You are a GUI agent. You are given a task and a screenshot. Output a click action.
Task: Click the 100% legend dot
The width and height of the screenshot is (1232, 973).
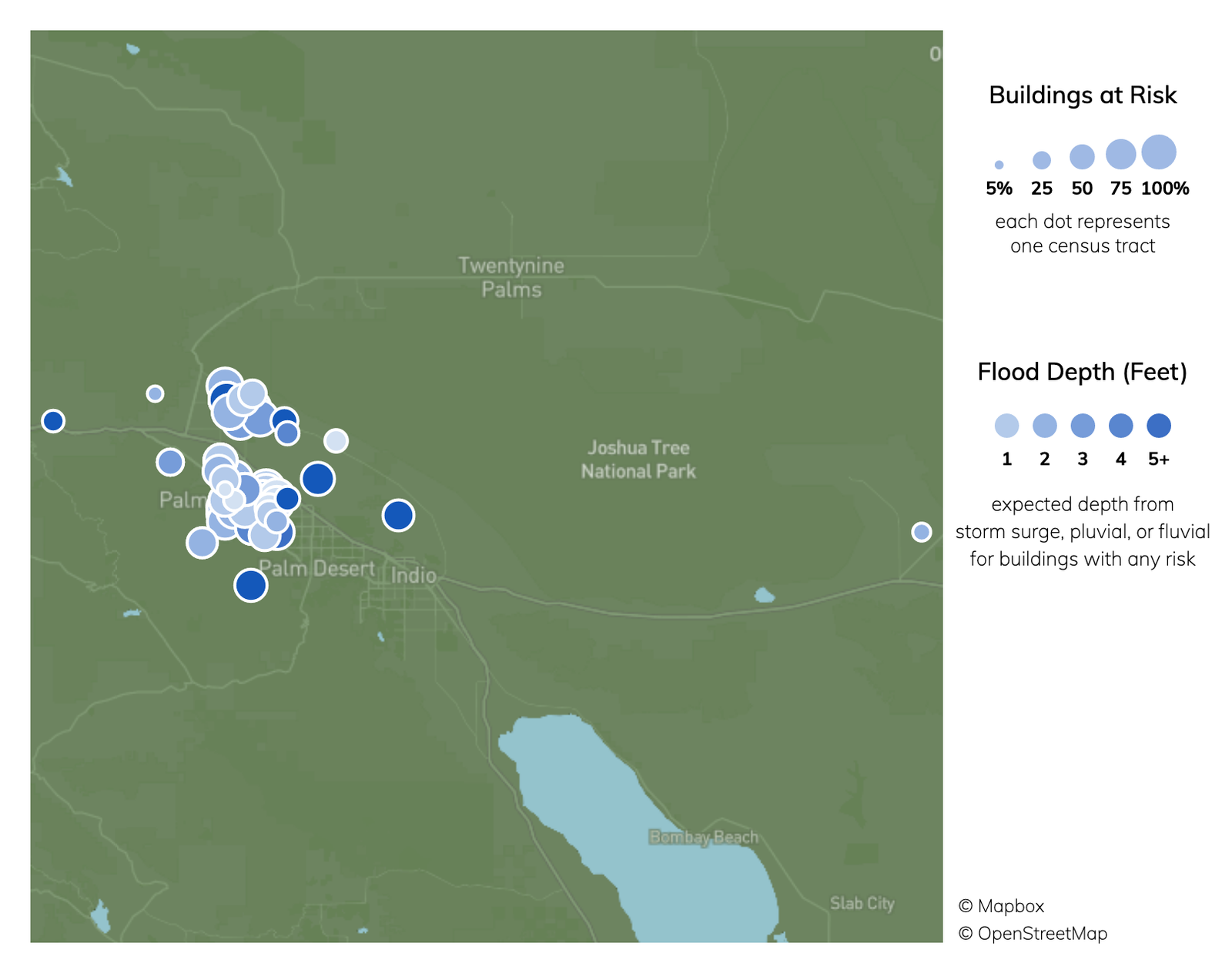(x=1159, y=152)
